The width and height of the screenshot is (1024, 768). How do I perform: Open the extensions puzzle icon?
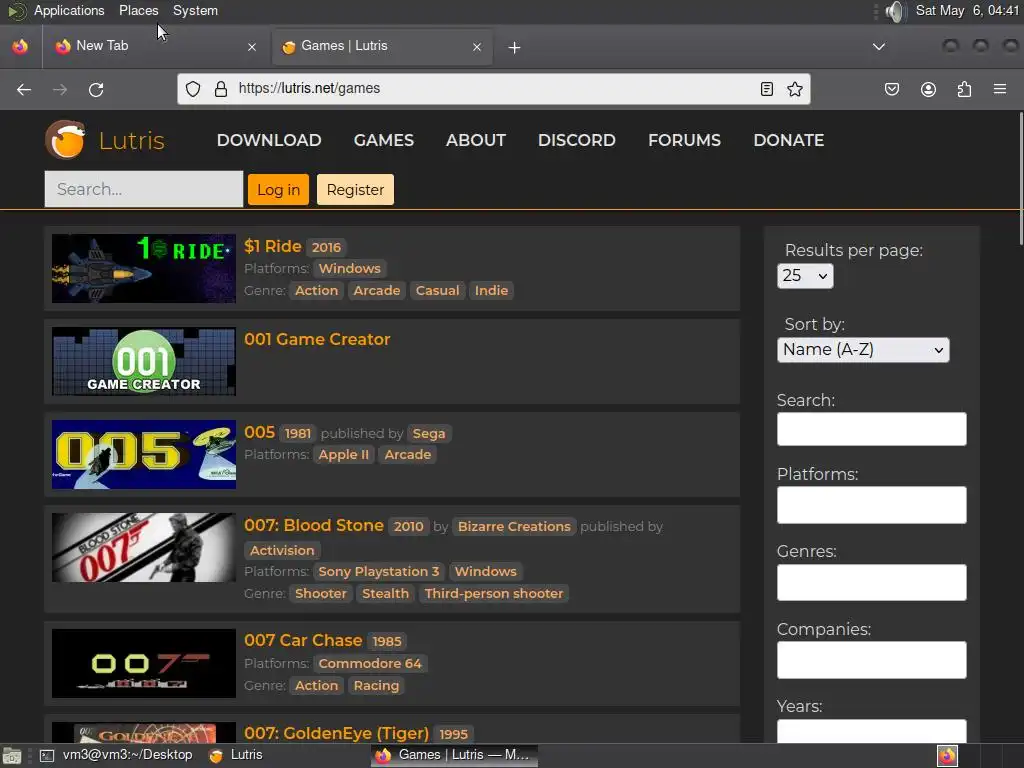[964, 89]
